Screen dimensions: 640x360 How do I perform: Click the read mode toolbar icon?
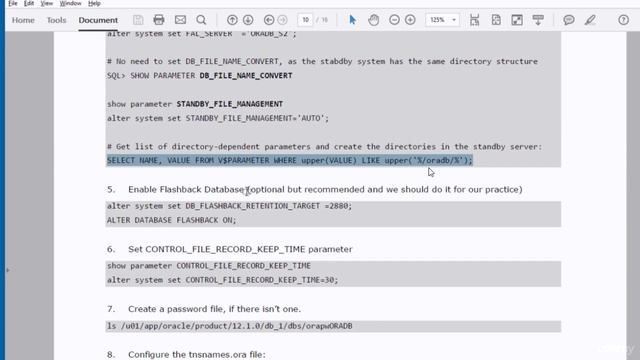point(538,20)
